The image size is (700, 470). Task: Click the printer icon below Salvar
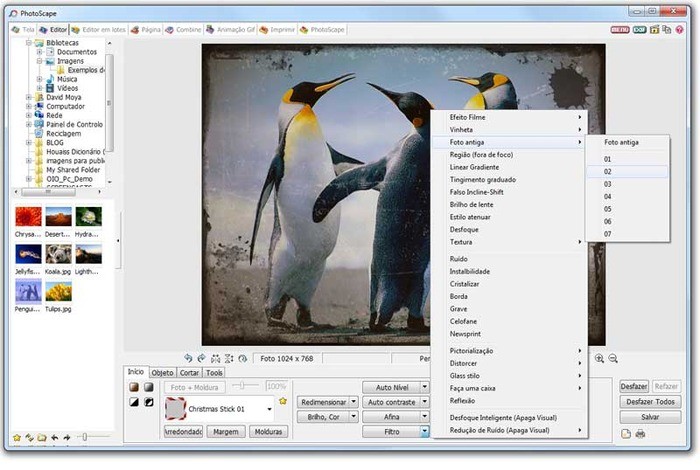(x=640, y=433)
